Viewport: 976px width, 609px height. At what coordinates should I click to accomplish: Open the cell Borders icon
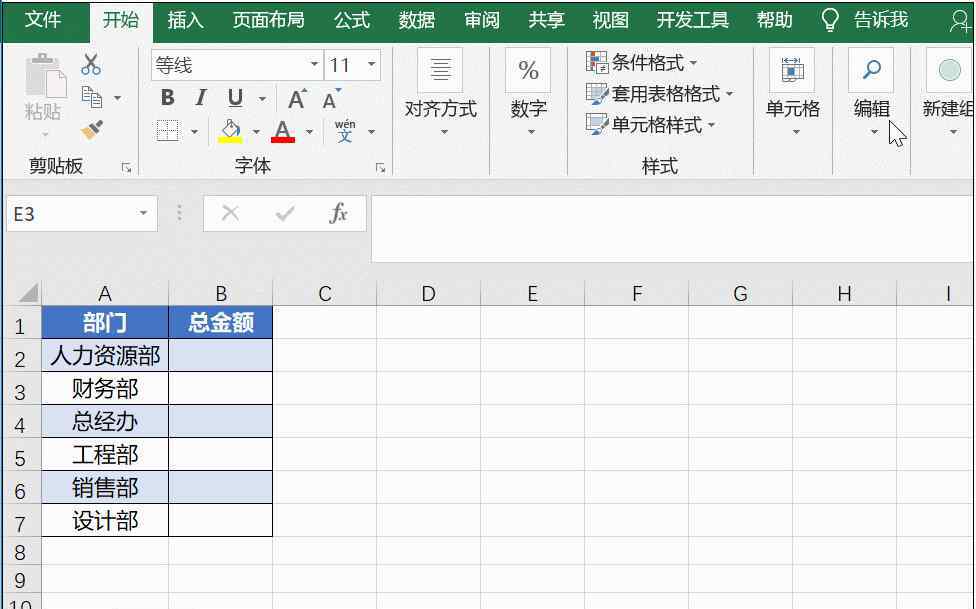pyautogui.click(x=168, y=131)
